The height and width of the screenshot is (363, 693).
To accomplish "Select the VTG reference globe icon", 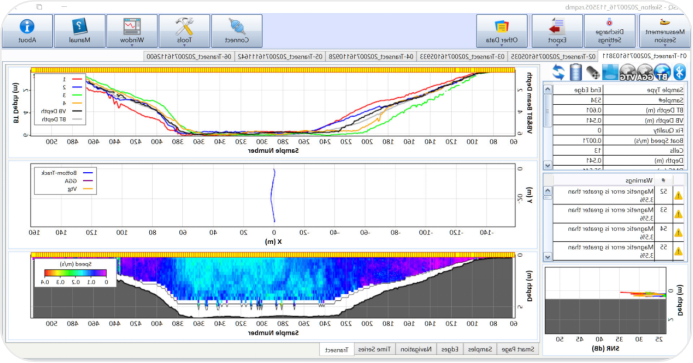I will click(628, 72).
